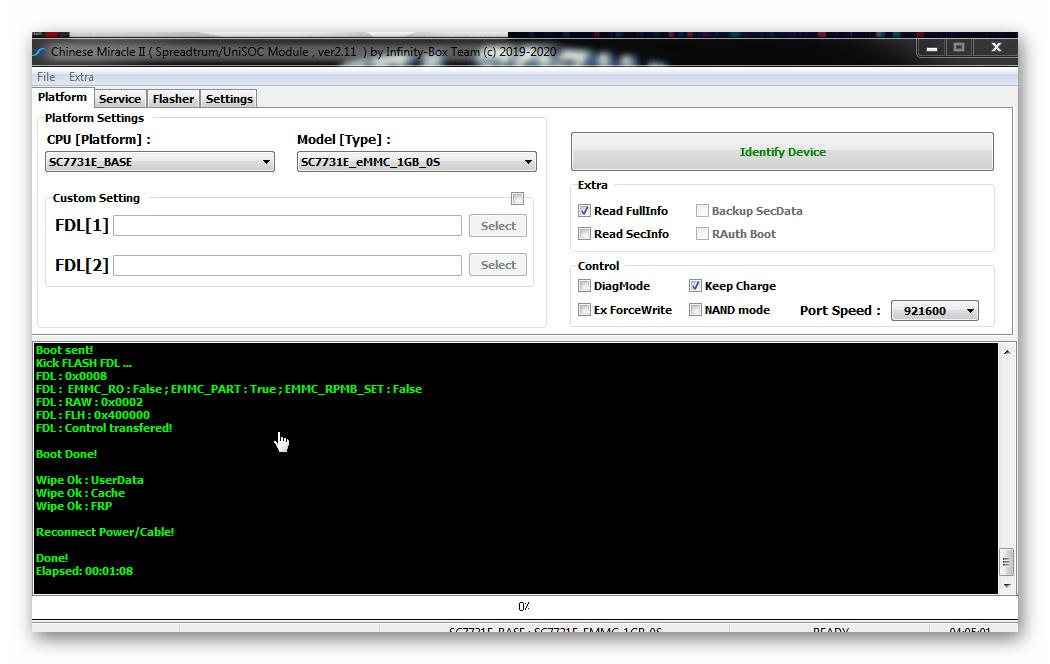Maximize the Chinese Miracle II window
Image resolution: width=1050 pixels, height=664 pixels.
[x=959, y=48]
